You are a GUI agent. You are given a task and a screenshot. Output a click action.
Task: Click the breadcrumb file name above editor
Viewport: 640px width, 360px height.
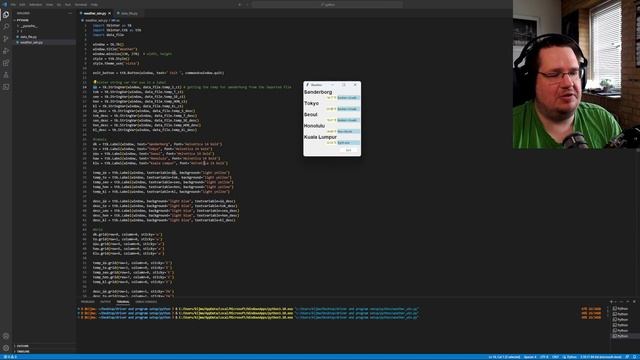click(96, 20)
